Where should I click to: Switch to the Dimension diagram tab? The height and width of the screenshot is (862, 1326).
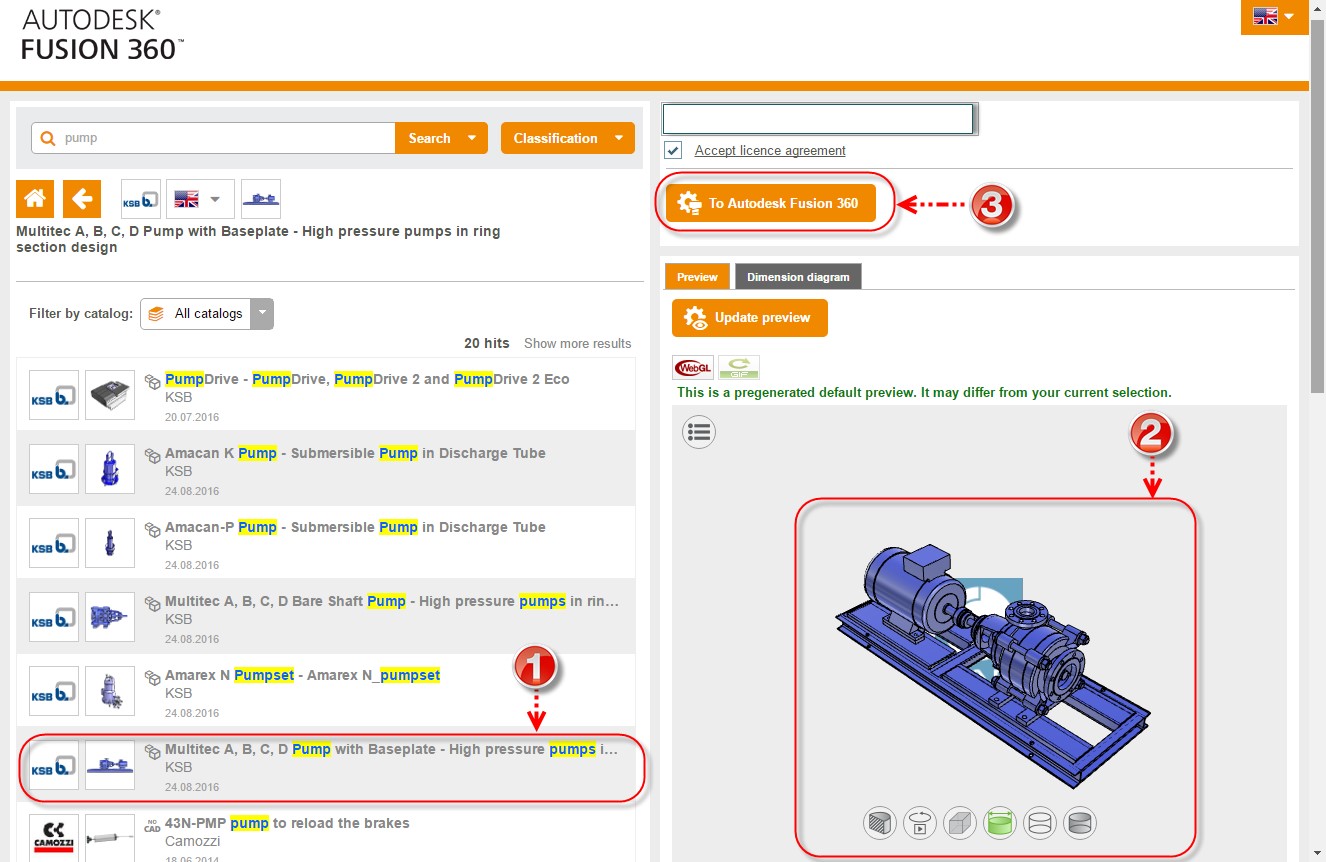(798, 276)
